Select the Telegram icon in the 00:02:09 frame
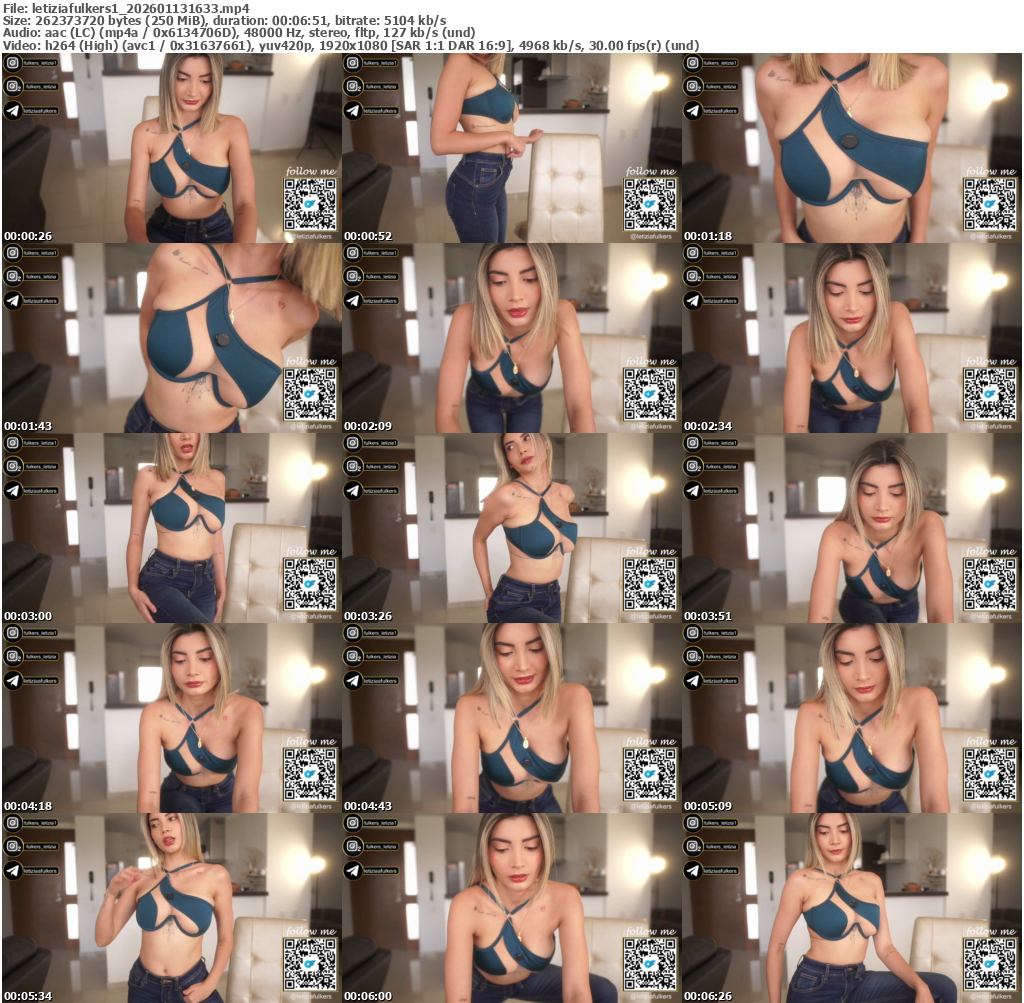This screenshot has height=1003, width=1024. point(353,300)
